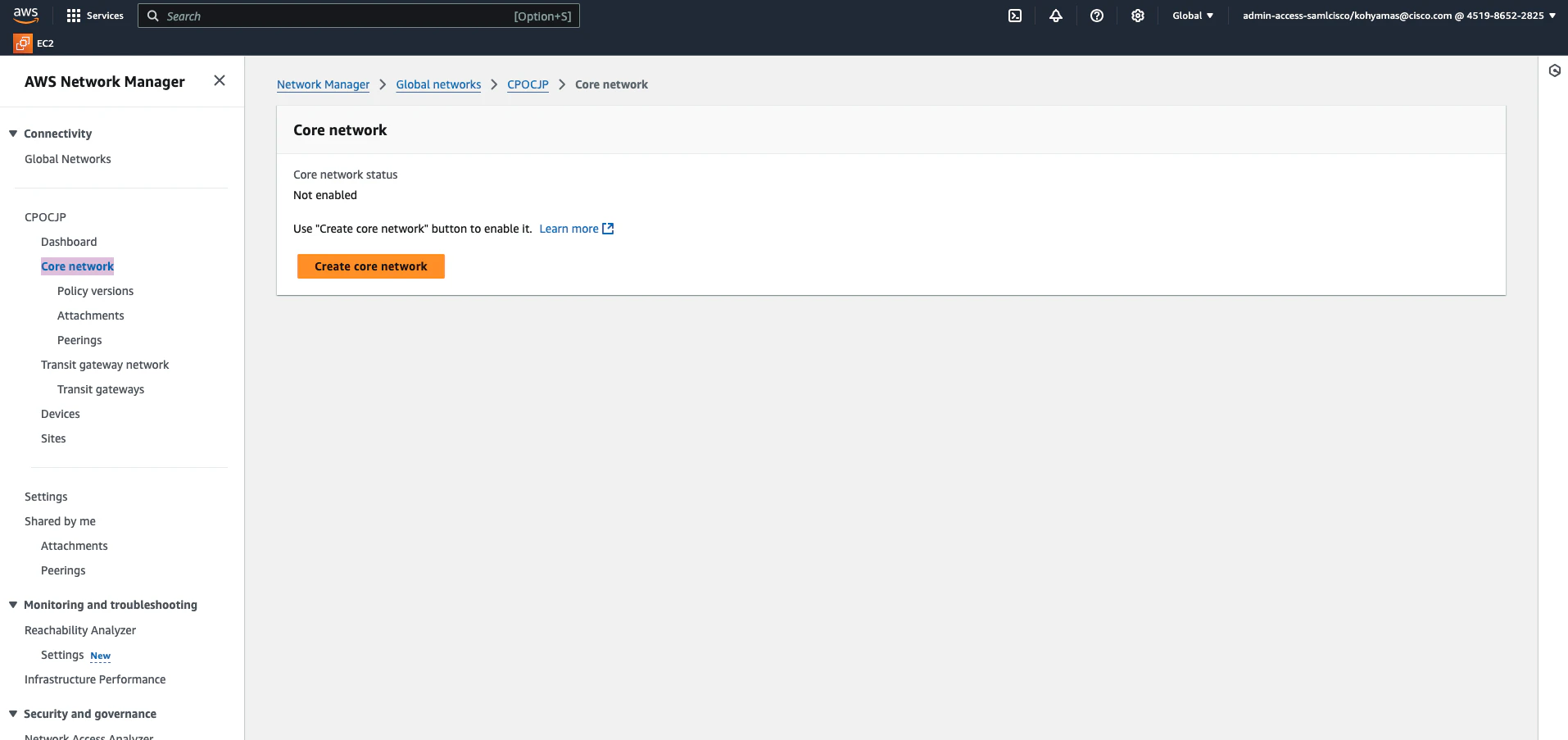Open Sites in sidebar
The height and width of the screenshot is (740, 1568).
pyautogui.click(x=53, y=438)
